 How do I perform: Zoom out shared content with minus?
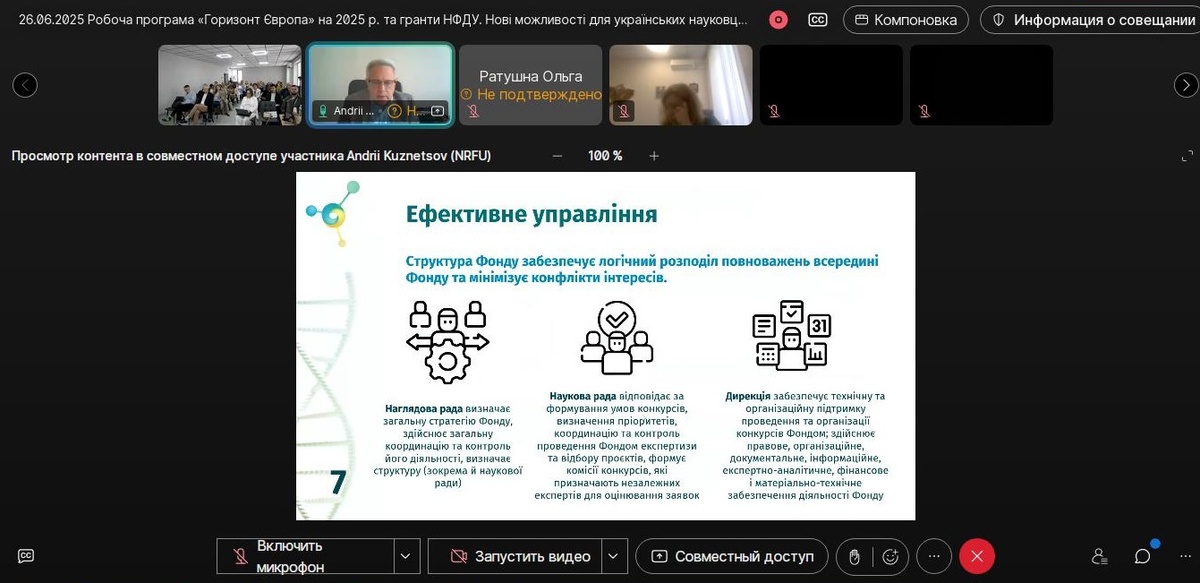point(557,156)
